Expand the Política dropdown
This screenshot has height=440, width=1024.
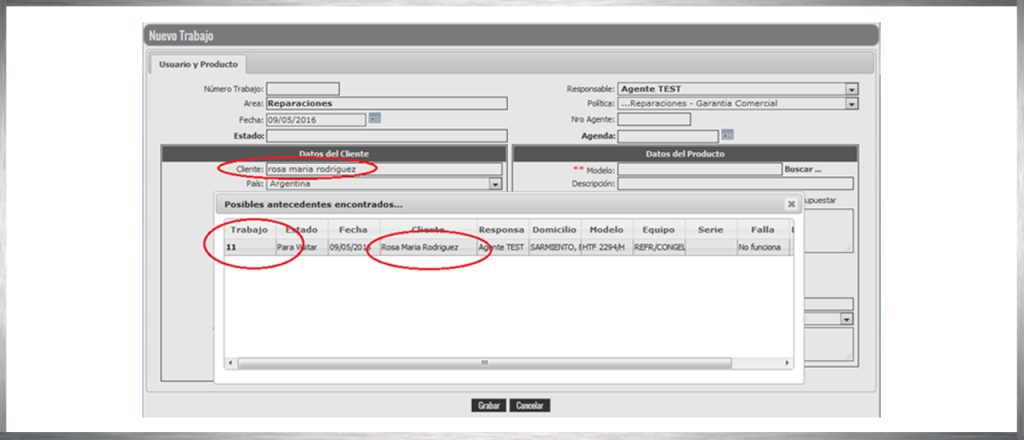851,103
